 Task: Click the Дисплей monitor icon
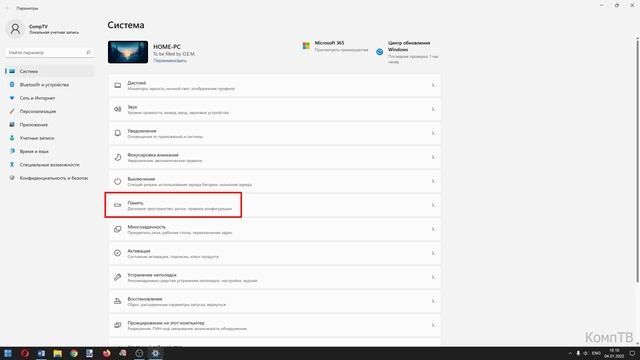(118, 85)
